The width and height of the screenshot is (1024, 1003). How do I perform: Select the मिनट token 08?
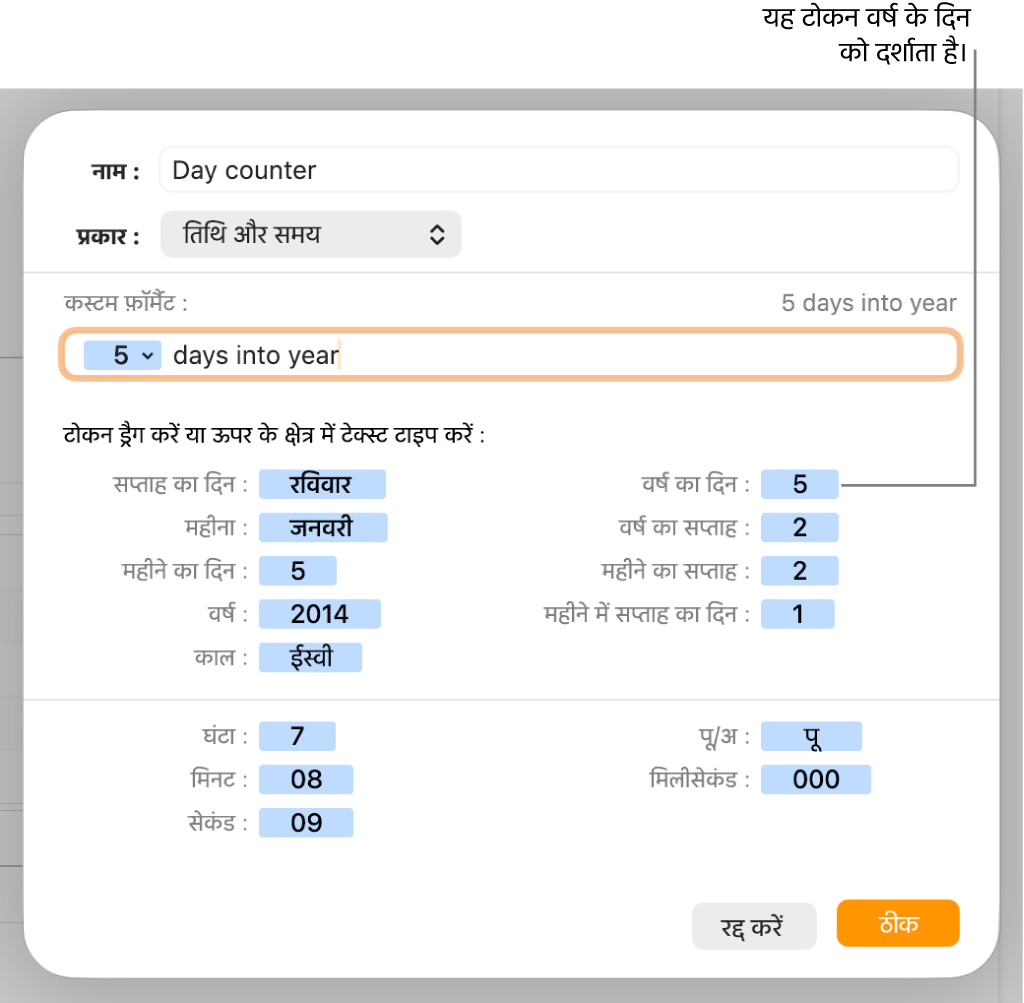[306, 779]
